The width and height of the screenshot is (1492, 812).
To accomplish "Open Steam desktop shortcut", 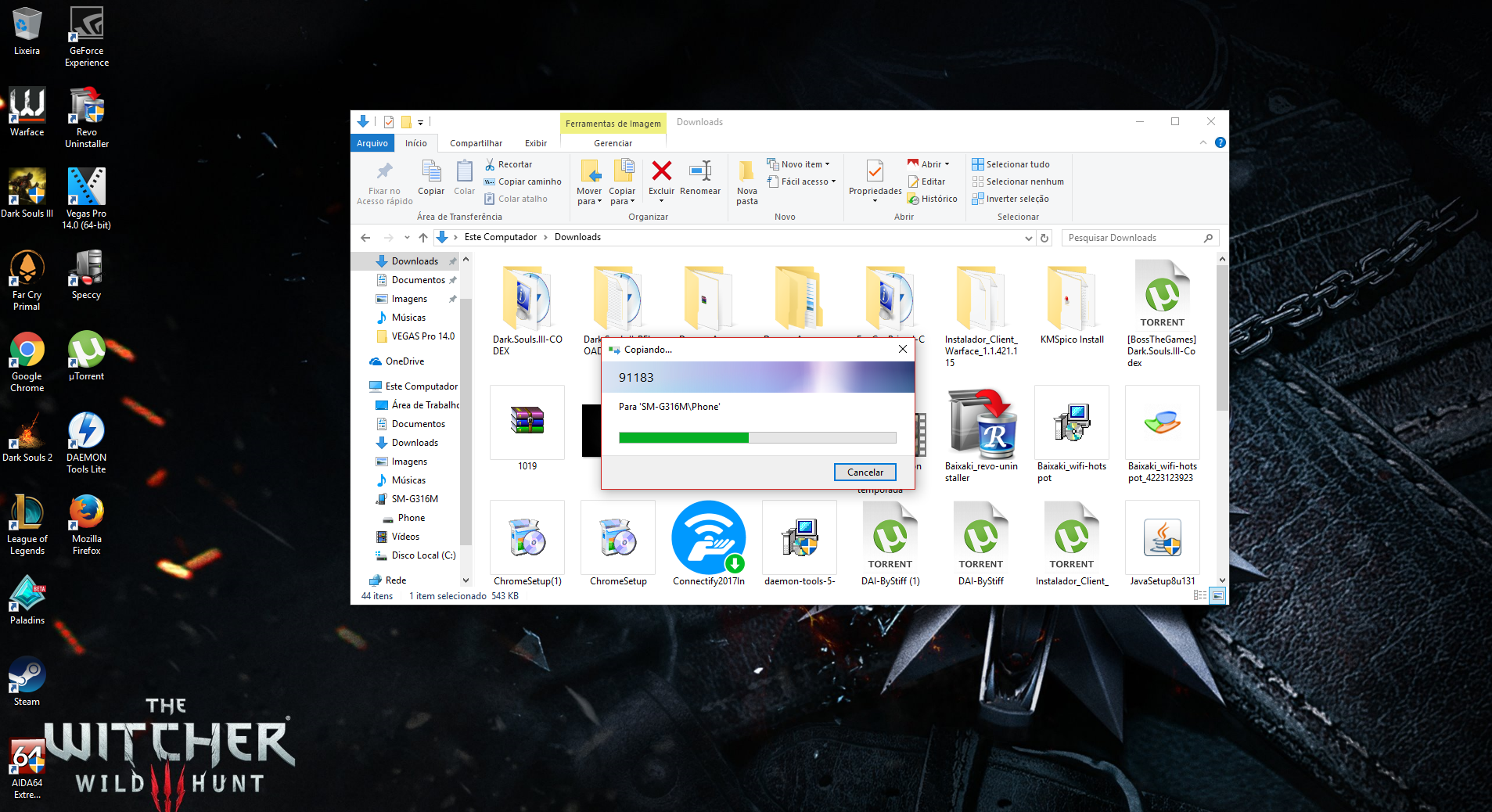I will pyautogui.click(x=27, y=681).
